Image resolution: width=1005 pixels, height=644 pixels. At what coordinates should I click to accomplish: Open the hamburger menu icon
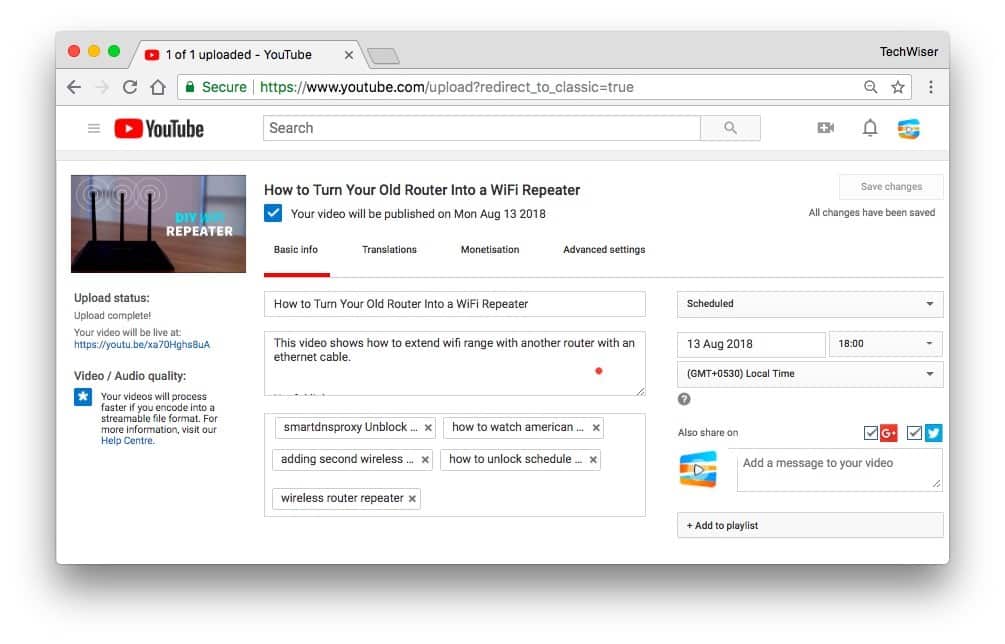coord(93,128)
